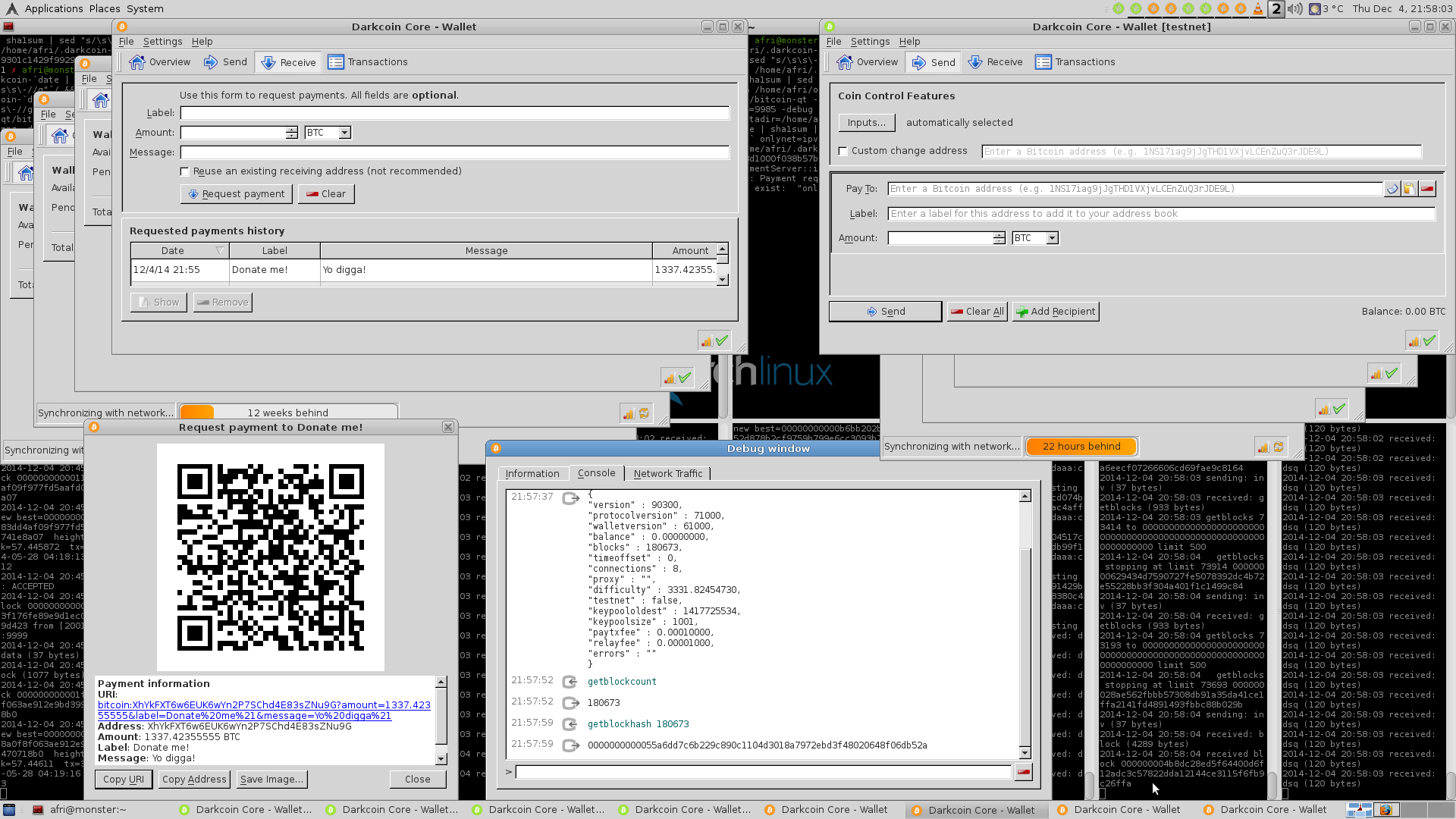This screenshot has width=1456, height=819.
Task: Select the Console tab in Debug window
Action: pyautogui.click(x=596, y=473)
